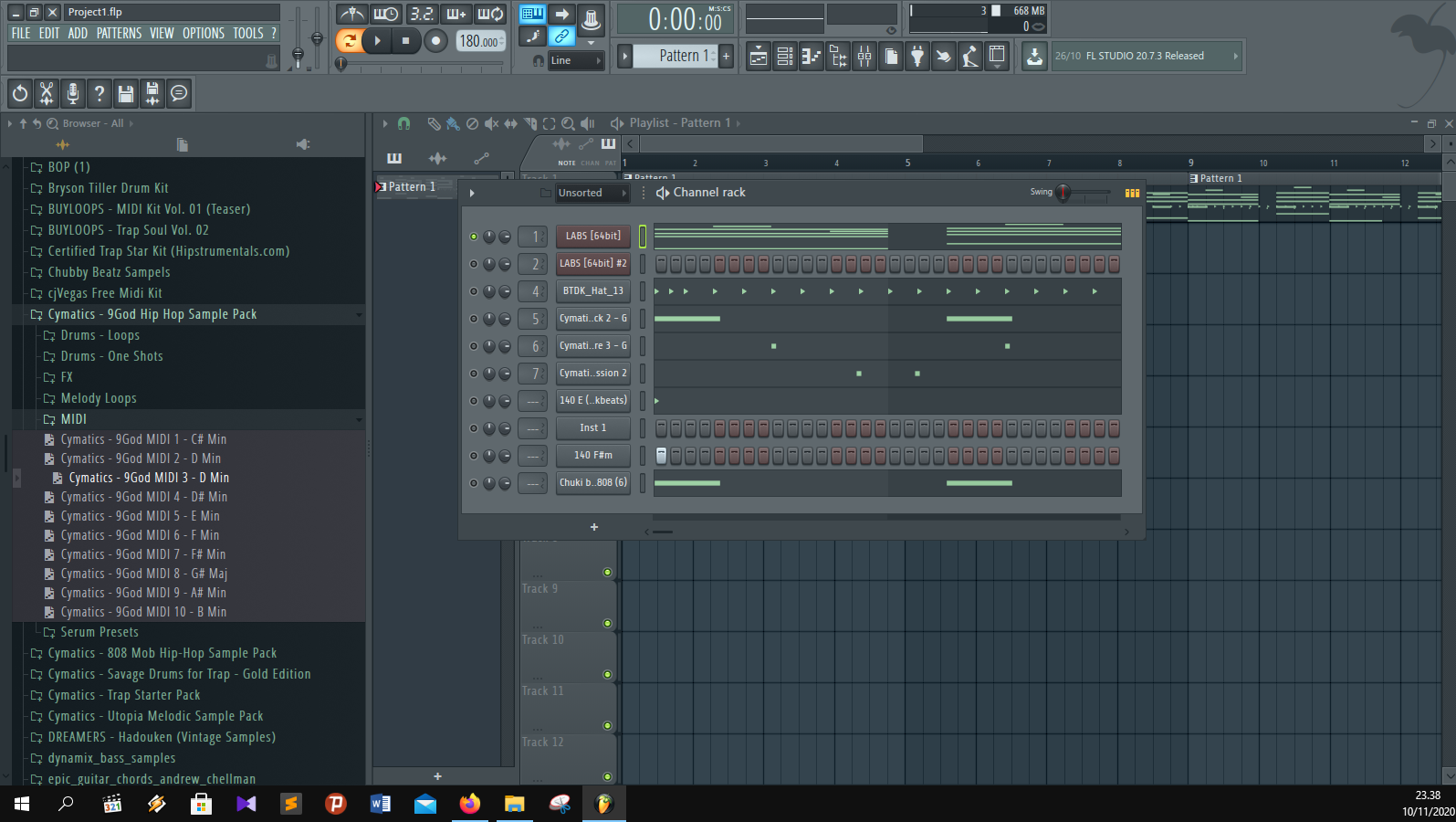Toggle multilink to controllers link icon
This screenshot has height=822, width=1456.
tap(562, 37)
